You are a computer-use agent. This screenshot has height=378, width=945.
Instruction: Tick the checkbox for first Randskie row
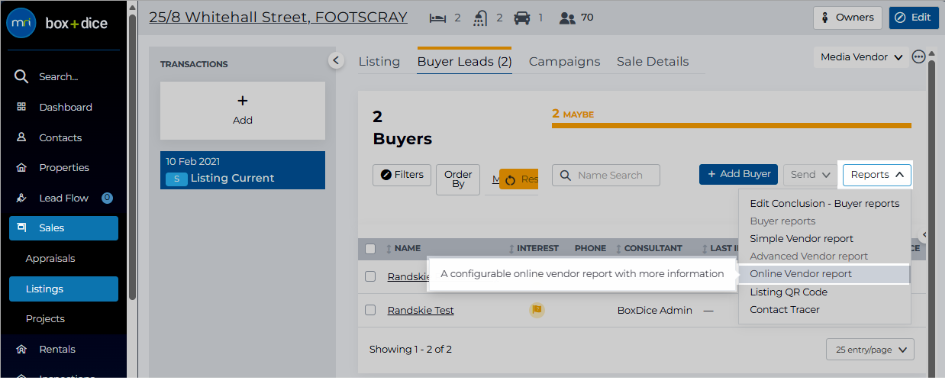coord(371,276)
